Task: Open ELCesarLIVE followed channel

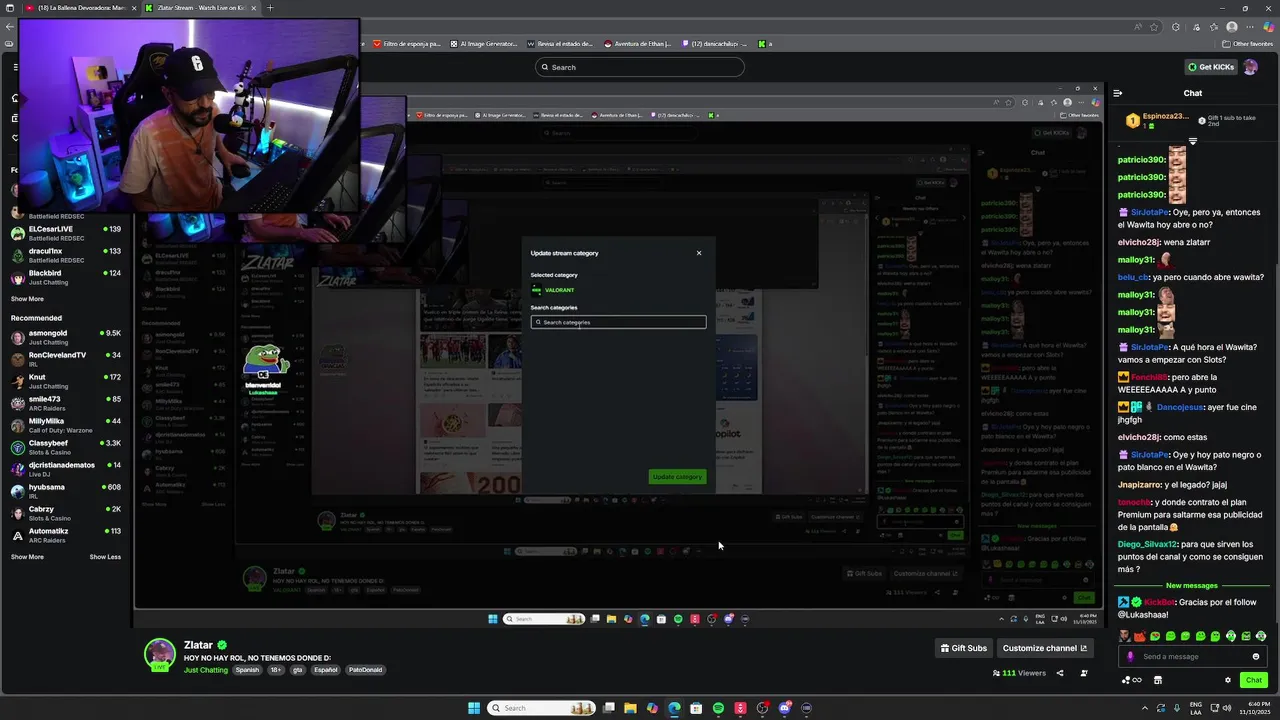Action: [x=66, y=233]
